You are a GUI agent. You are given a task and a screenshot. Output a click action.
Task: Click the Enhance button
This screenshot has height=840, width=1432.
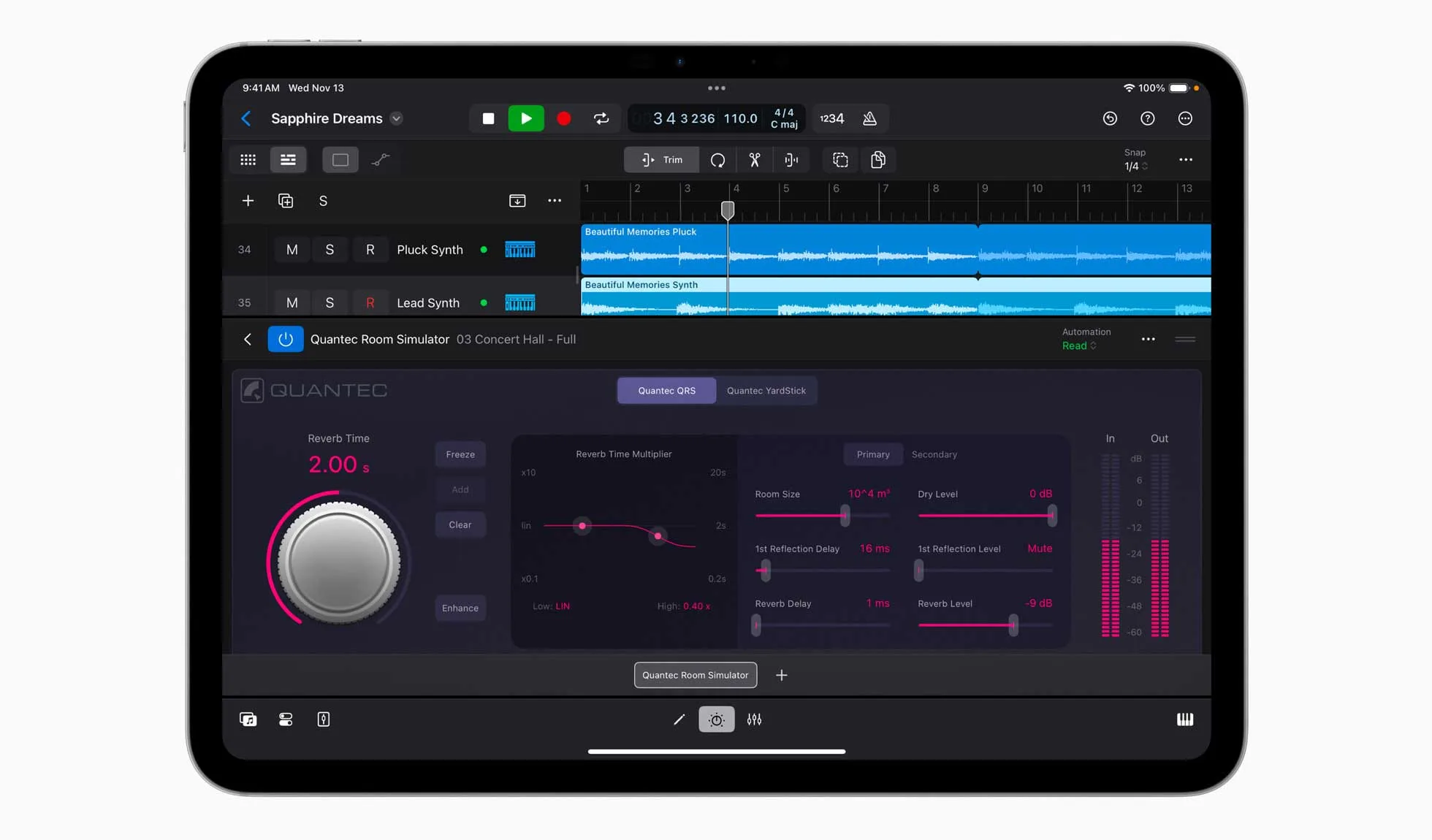coord(460,608)
